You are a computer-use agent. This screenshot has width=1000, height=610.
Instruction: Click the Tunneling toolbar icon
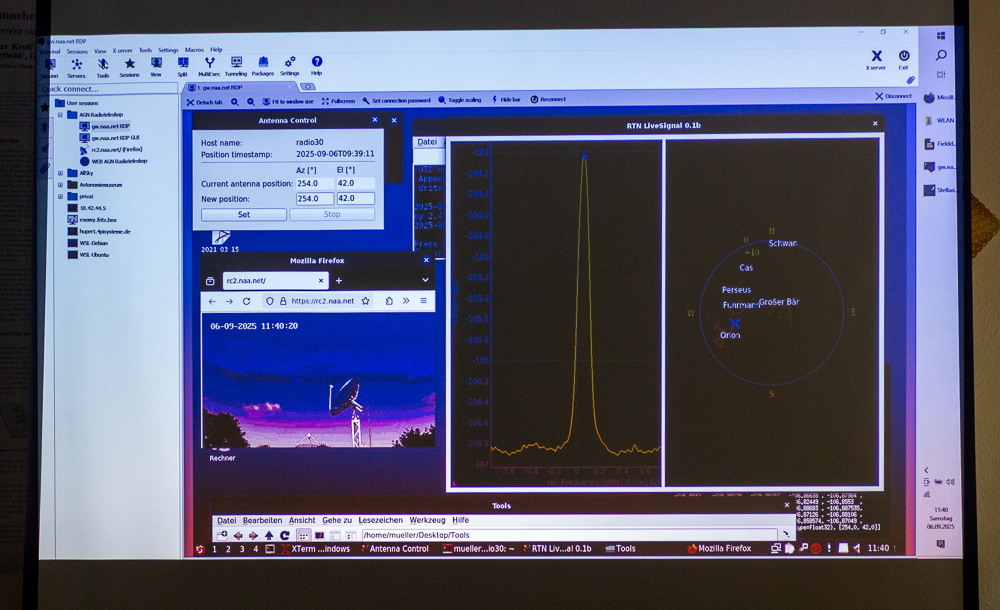point(236,65)
